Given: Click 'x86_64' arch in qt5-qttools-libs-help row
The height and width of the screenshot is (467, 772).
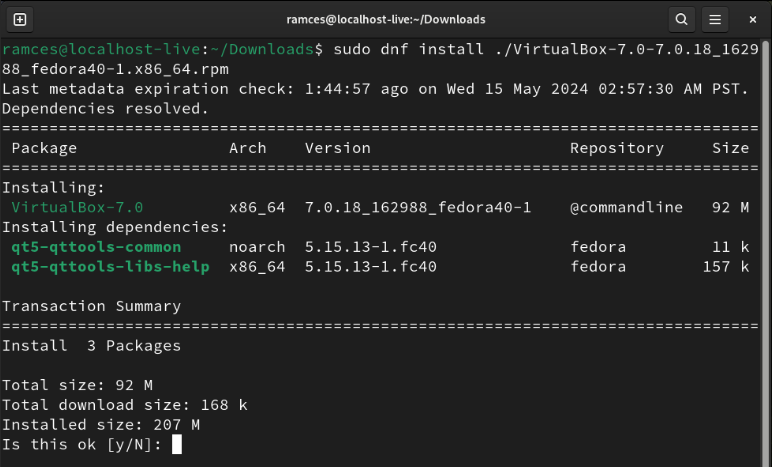Looking at the screenshot, I should click(x=257, y=267).
